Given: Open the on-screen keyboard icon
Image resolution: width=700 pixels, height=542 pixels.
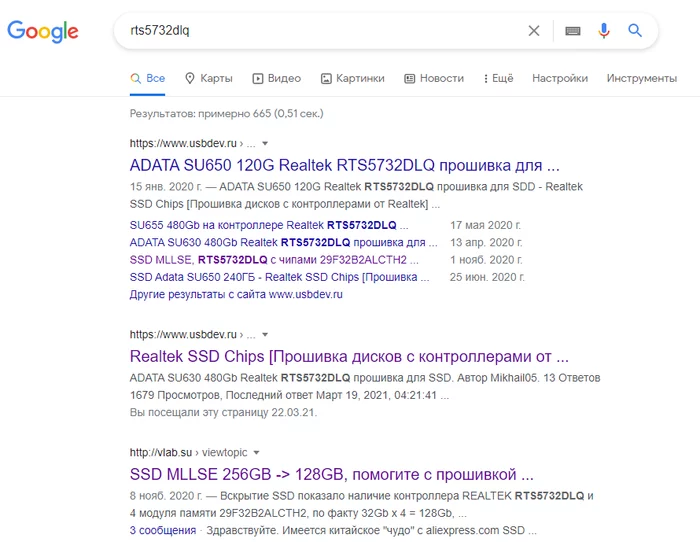Looking at the screenshot, I should 573,31.
